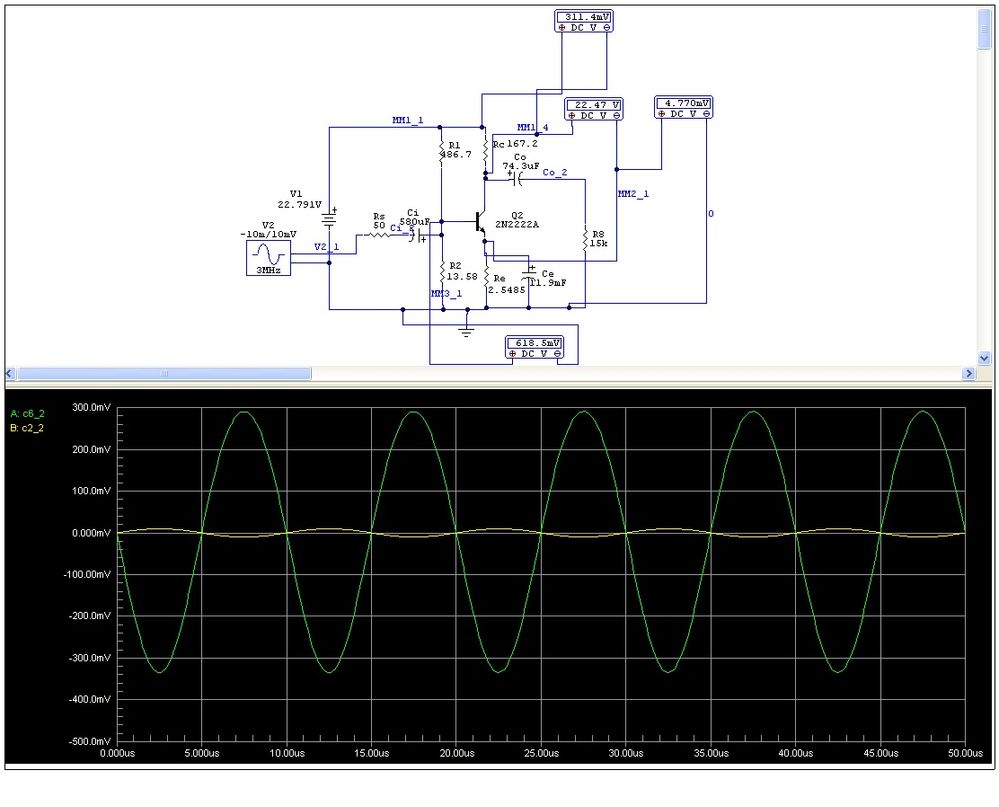Screen dimensions: 999x807
Task: Select the 22.47 V DC voltmeter
Action: pyautogui.click(x=594, y=110)
